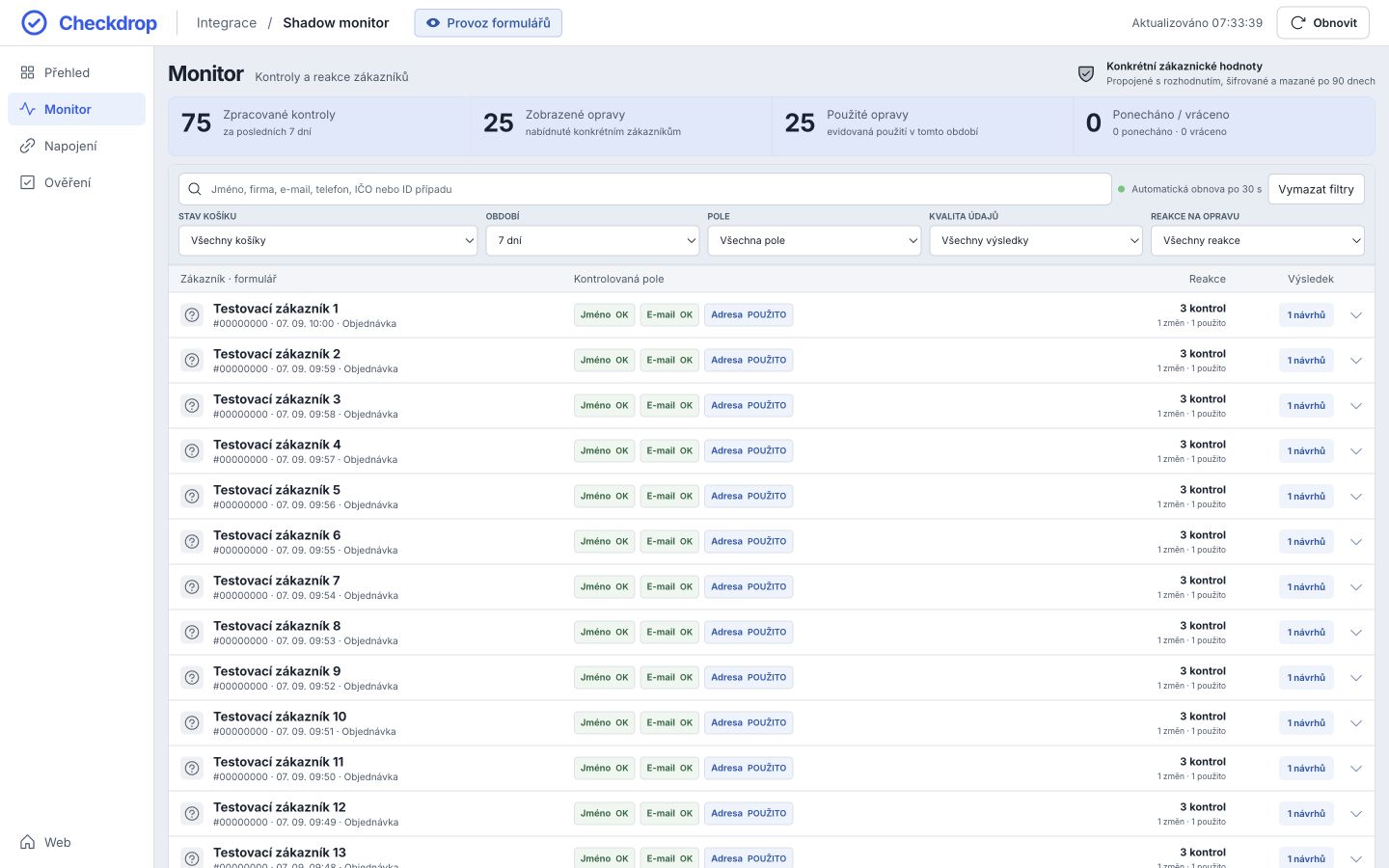
Task: Click the Výsledek column header
Action: (1310, 279)
